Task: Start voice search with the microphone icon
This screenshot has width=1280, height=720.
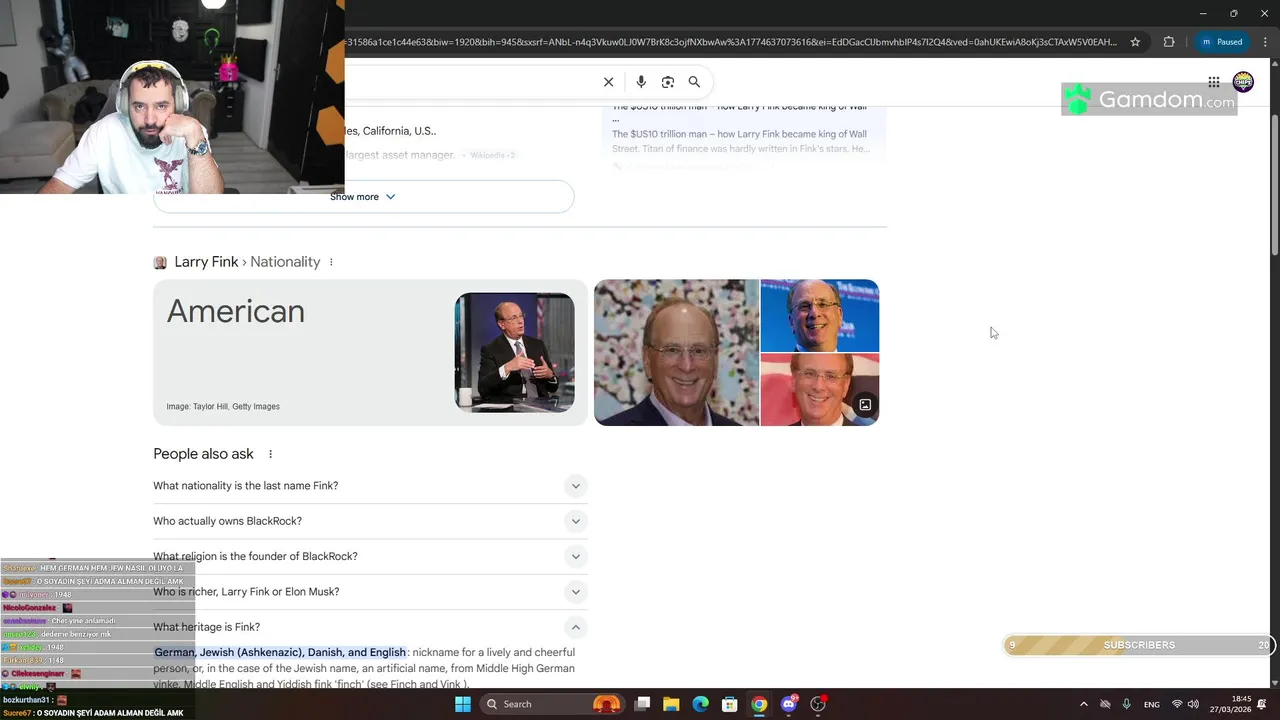Action: point(641,82)
